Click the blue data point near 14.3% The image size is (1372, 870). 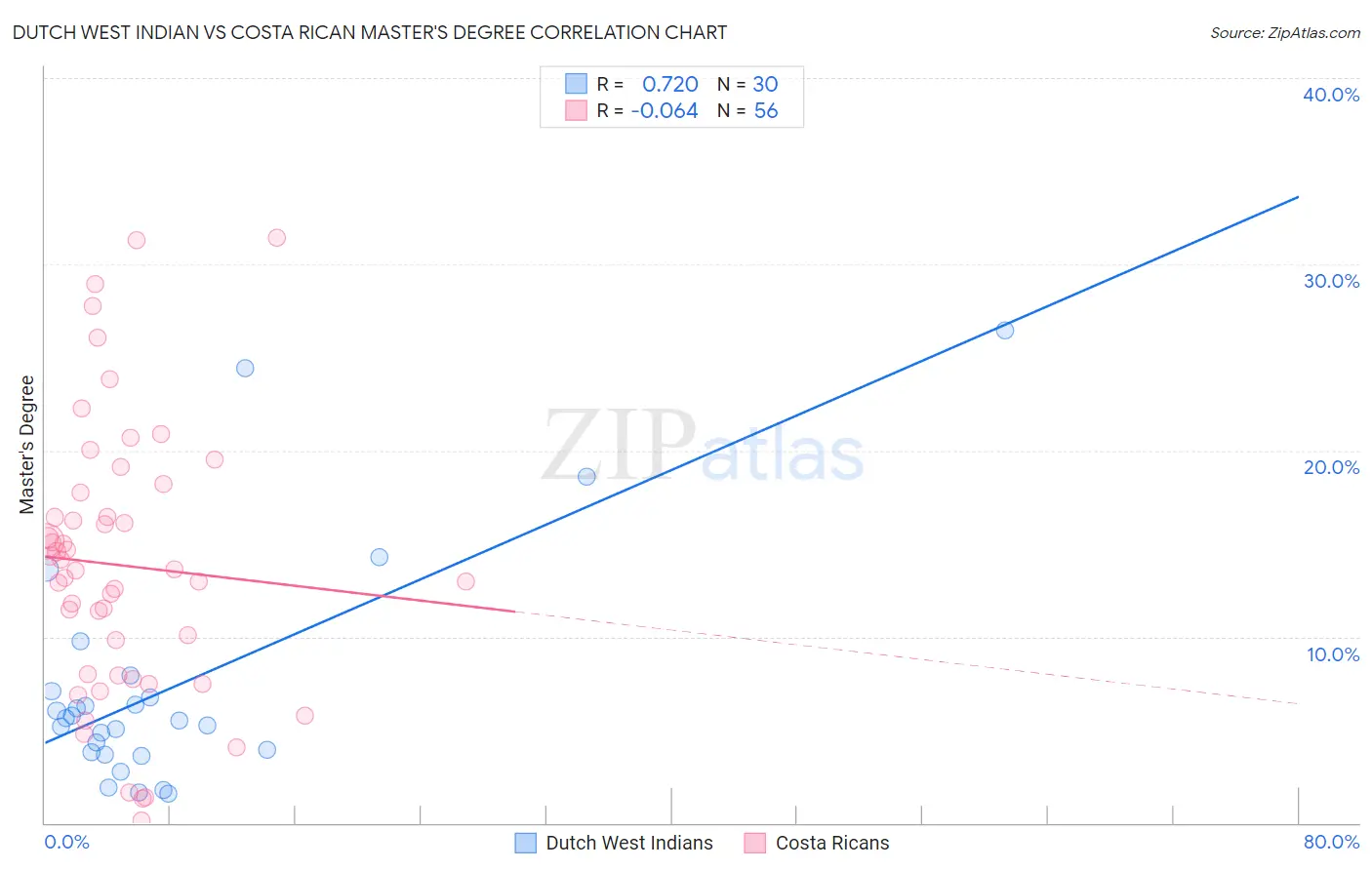tap(380, 557)
